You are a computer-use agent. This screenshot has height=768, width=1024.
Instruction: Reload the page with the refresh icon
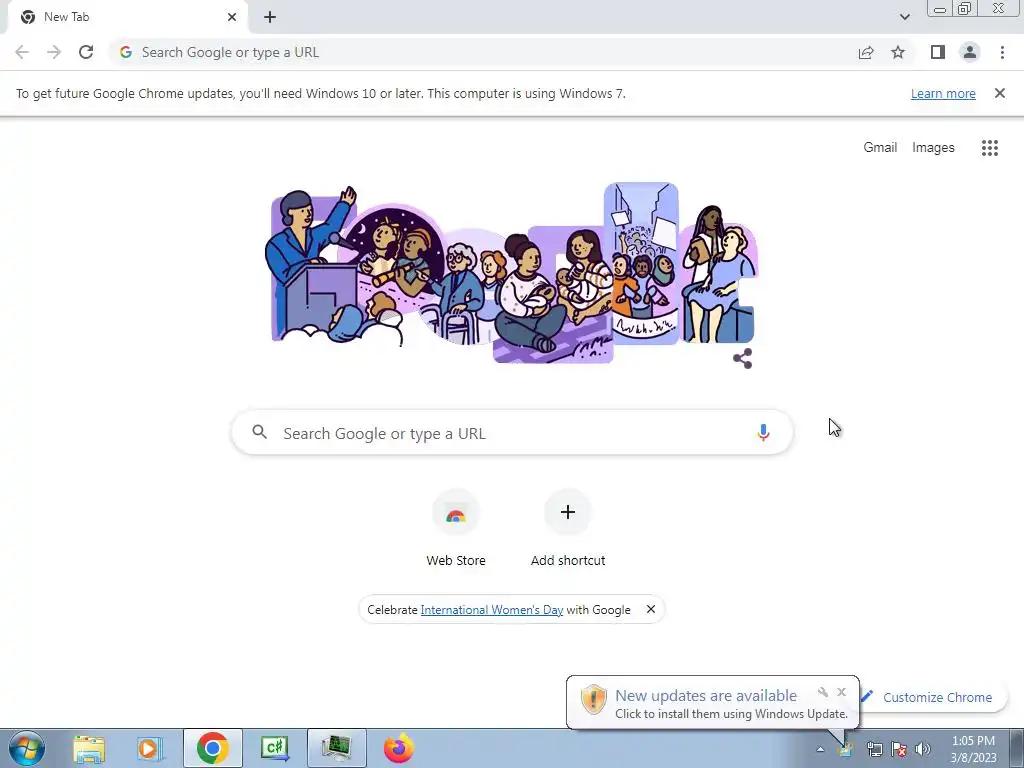86,52
